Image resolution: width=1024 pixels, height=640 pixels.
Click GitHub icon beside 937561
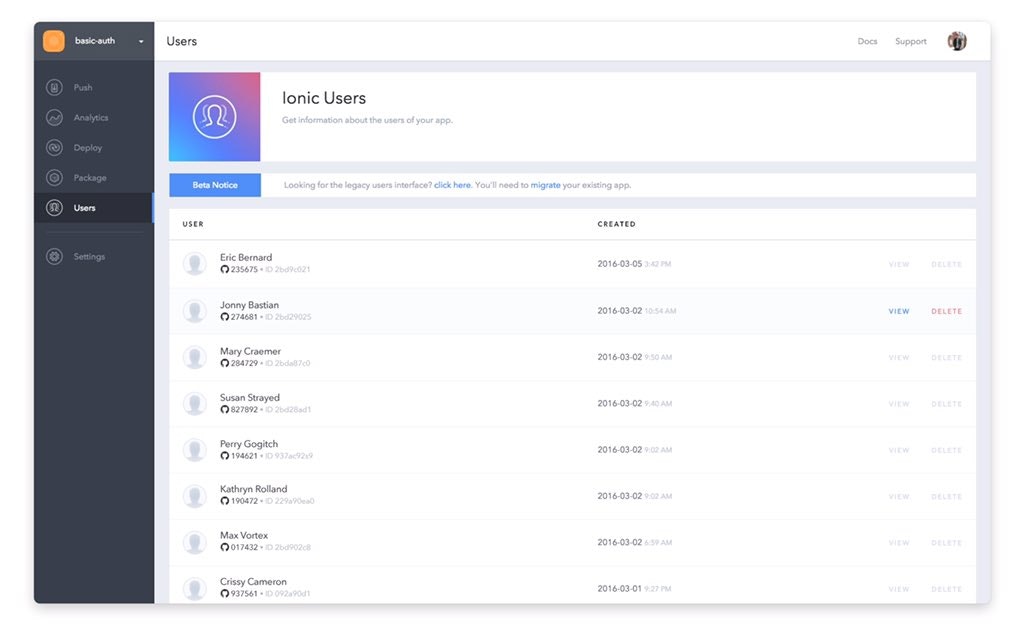tap(225, 594)
